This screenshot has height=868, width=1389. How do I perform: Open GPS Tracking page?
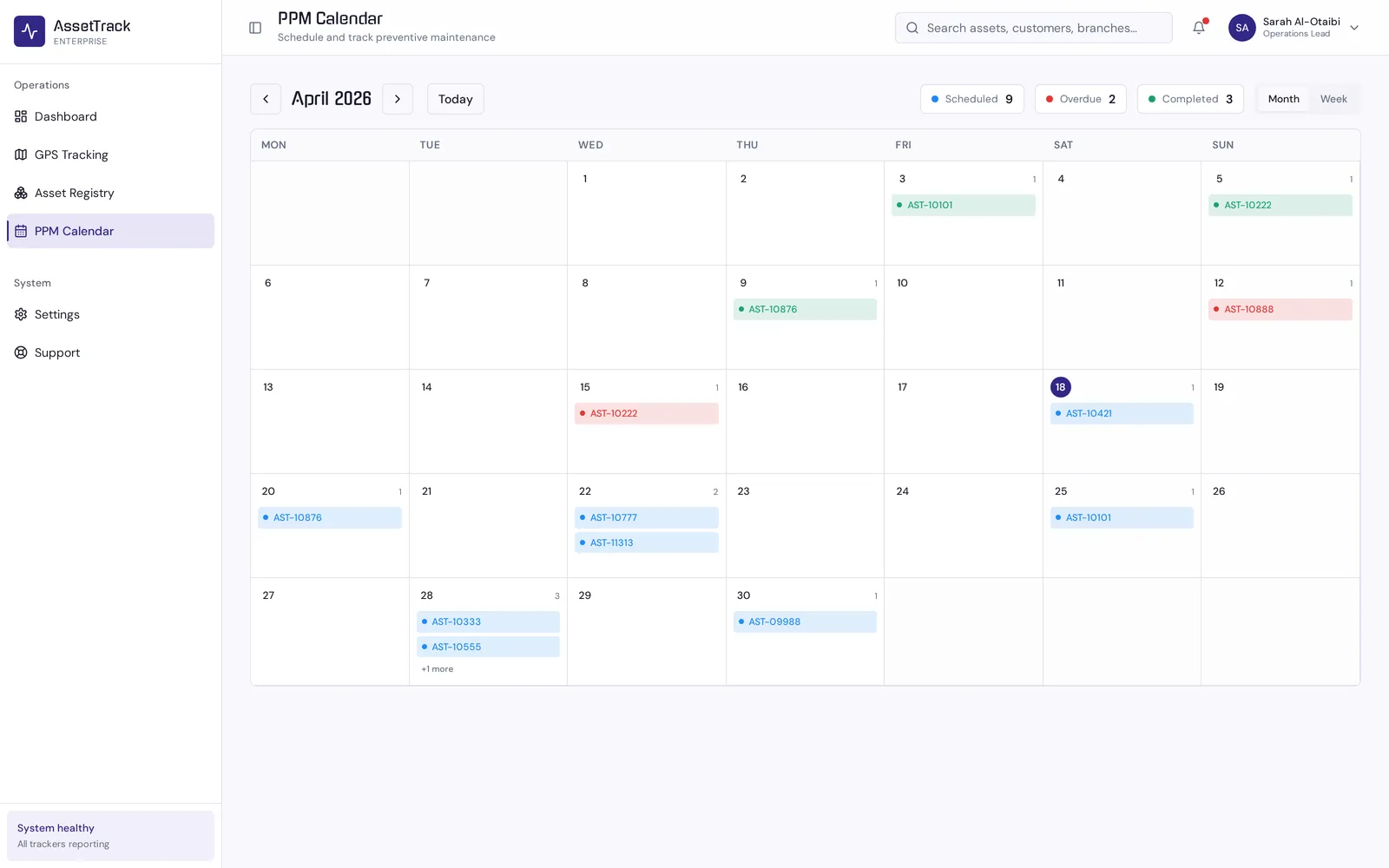[110, 155]
